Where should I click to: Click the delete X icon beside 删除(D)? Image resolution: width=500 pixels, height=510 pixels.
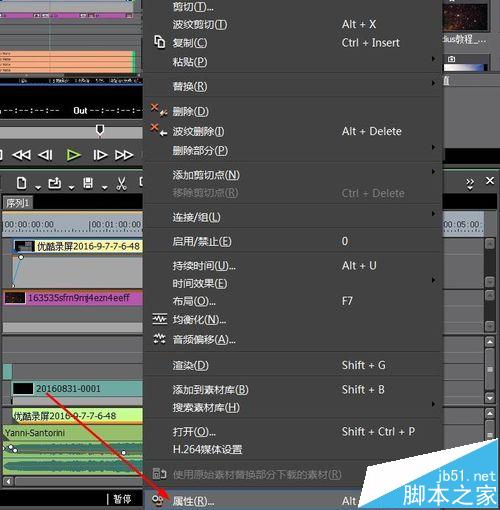click(159, 111)
